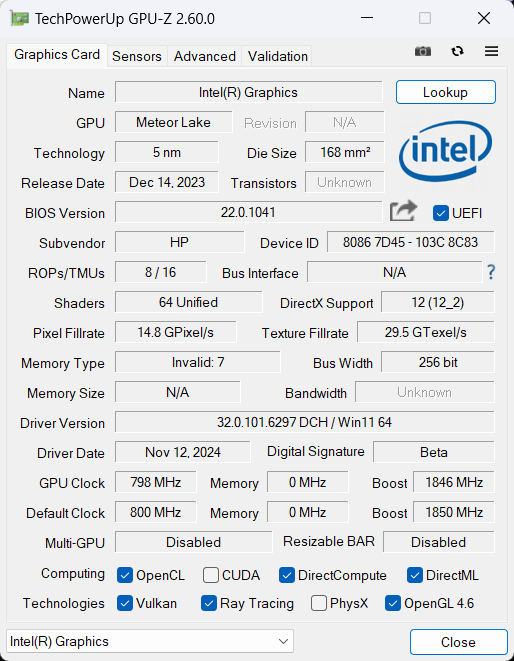Image resolution: width=514 pixels, height=661 pixels.
Task: Click the BIOS export share icon
Action: click(403, 211)
